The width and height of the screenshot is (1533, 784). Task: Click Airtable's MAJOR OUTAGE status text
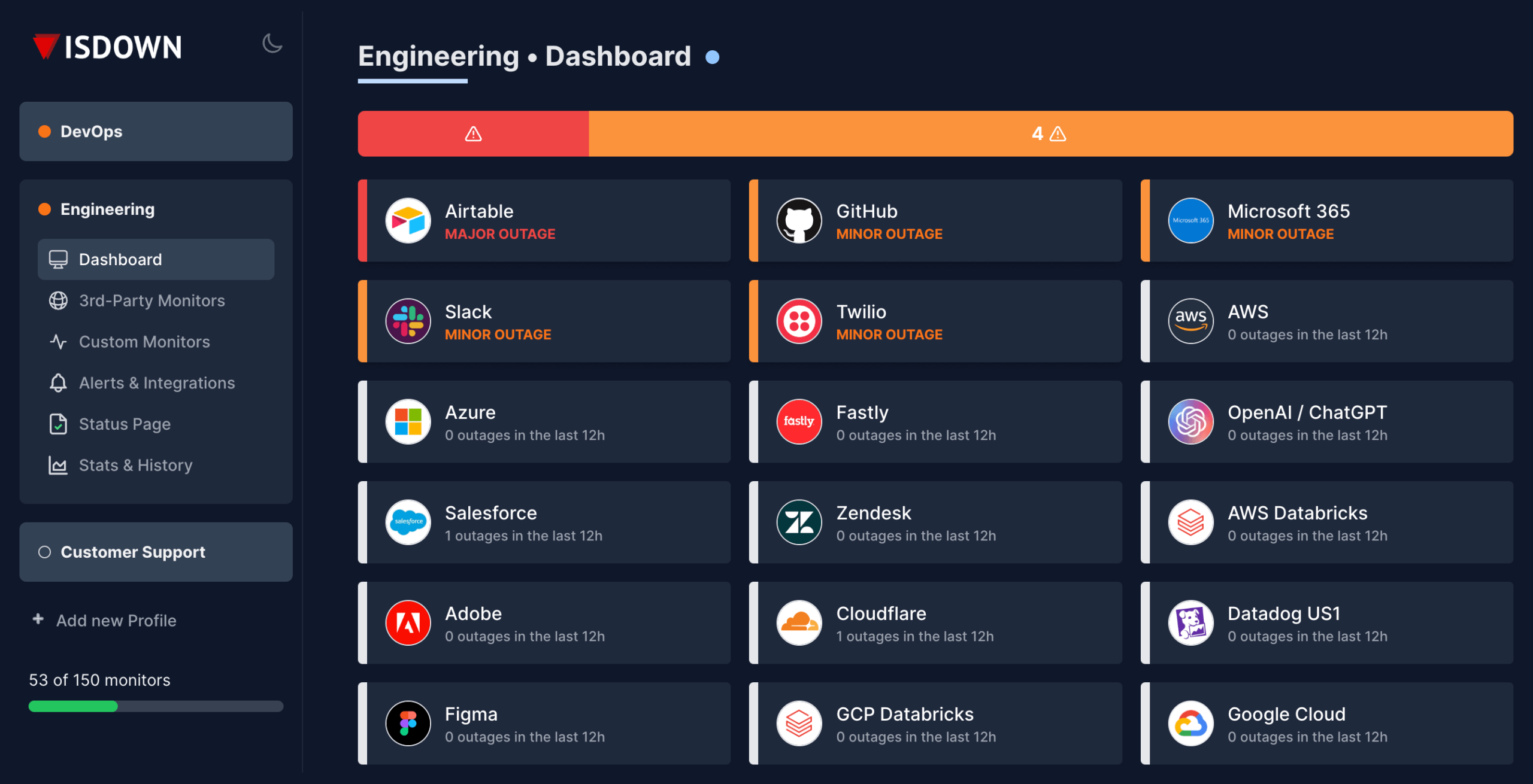pyautogui.click(x=500, y=234)
